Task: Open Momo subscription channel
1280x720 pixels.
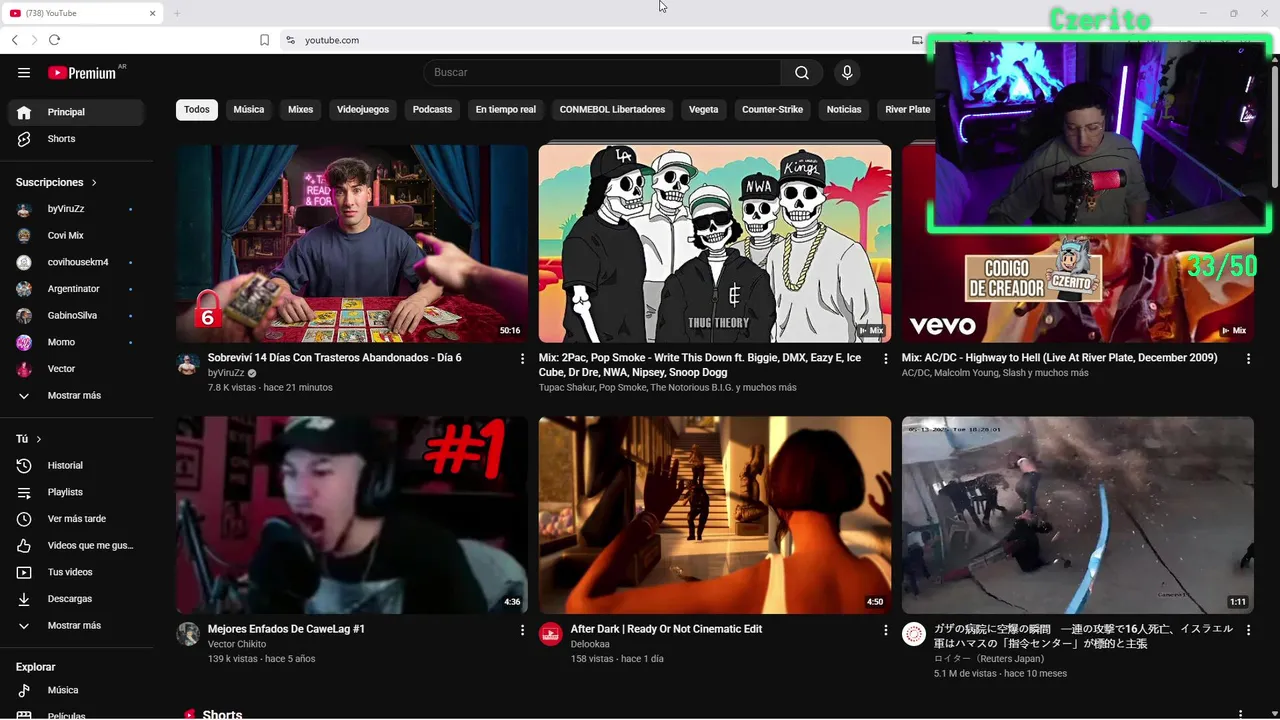Action: point(77,342)
